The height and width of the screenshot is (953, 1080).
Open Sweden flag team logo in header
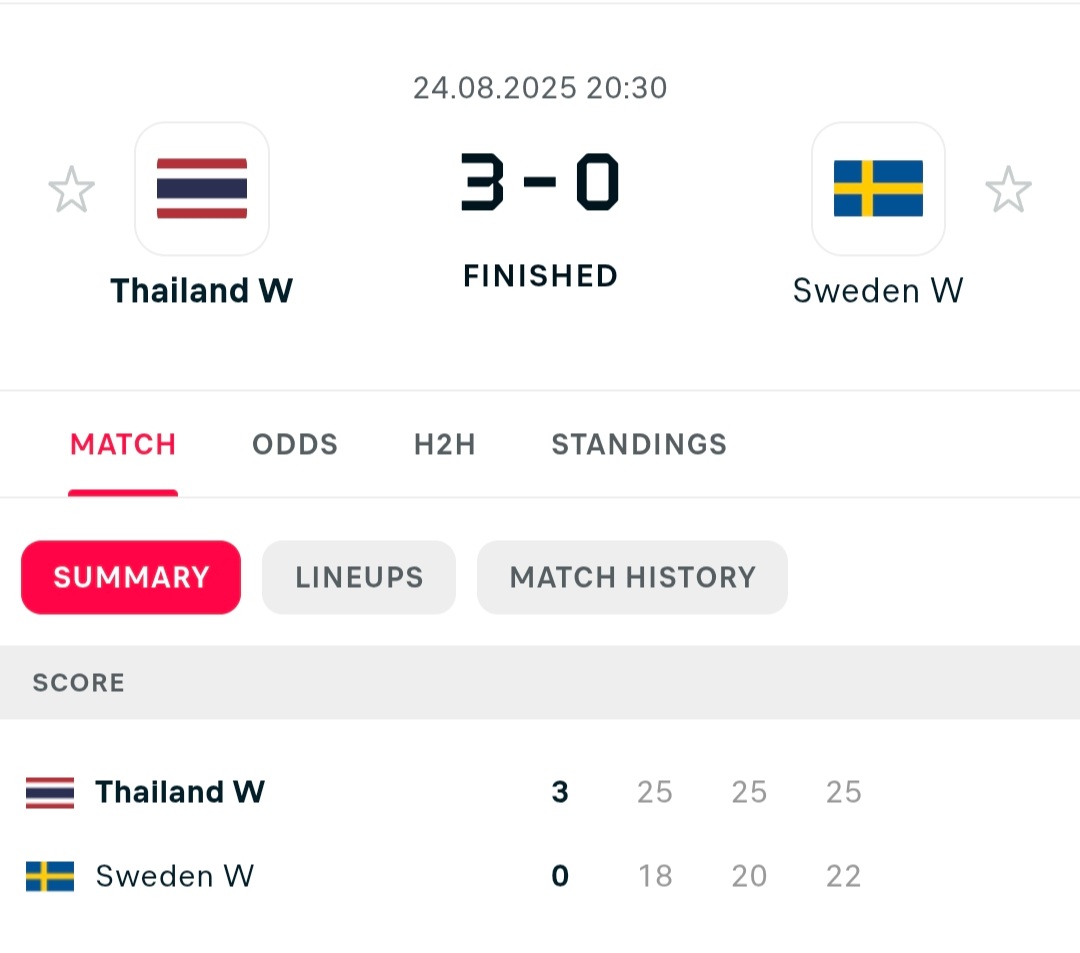(878, 189)
